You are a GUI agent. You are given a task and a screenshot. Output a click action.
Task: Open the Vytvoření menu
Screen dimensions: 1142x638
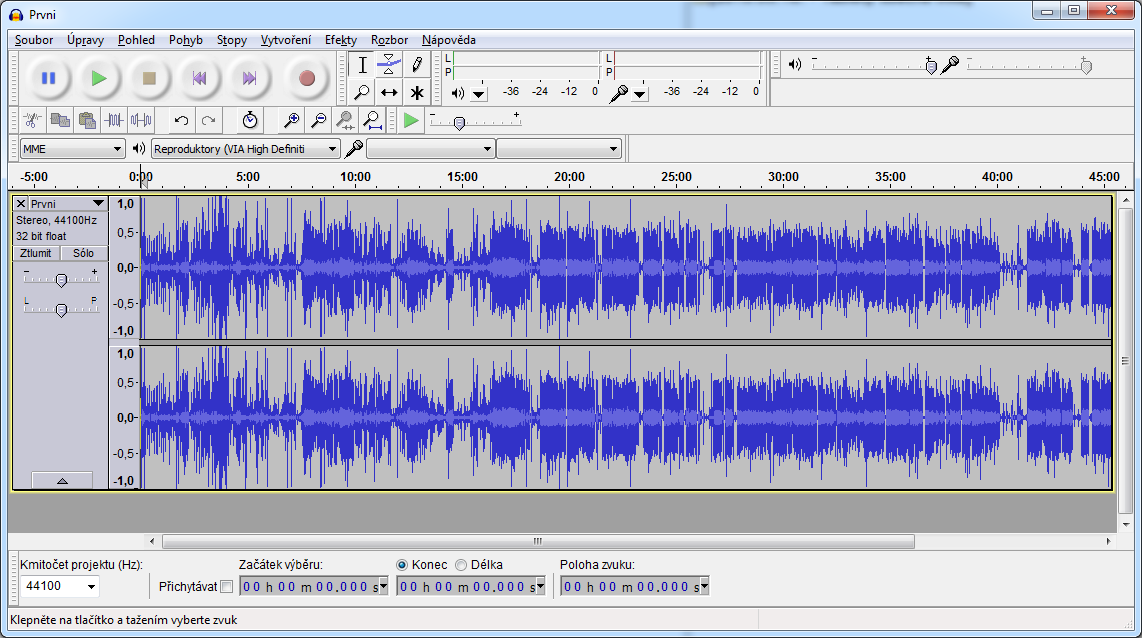(x=286, y=40)
